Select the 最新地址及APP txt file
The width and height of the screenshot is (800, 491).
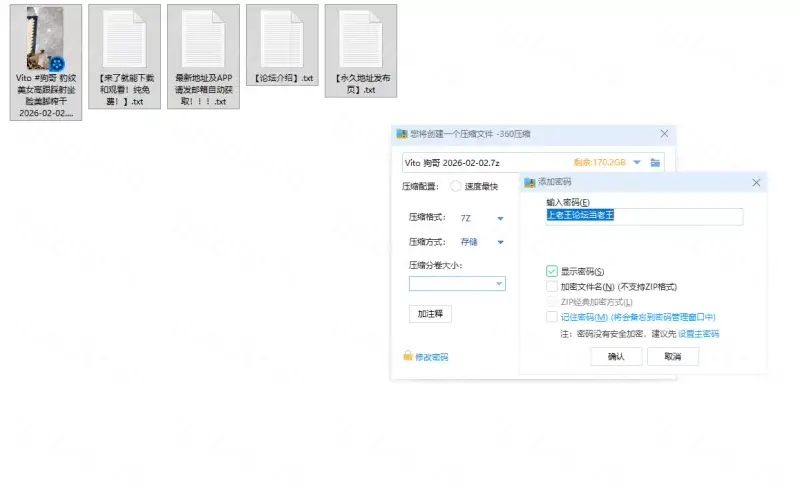[x=203, y=57]
